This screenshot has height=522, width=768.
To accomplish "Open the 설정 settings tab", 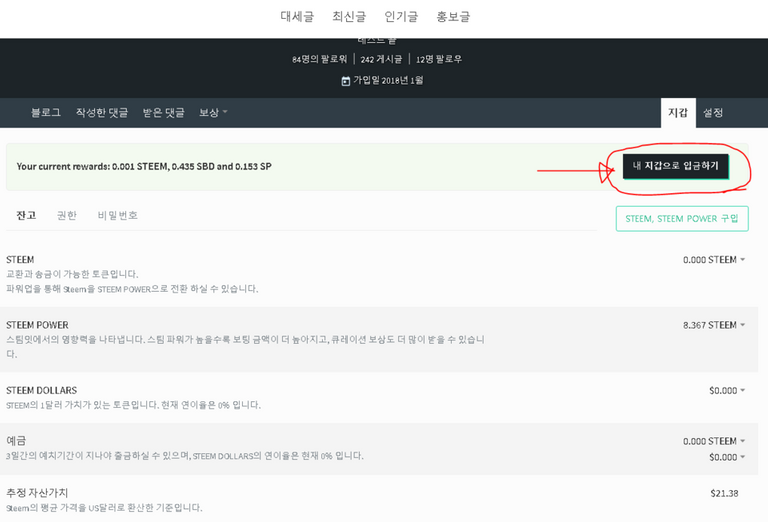I will coord(713,113).
